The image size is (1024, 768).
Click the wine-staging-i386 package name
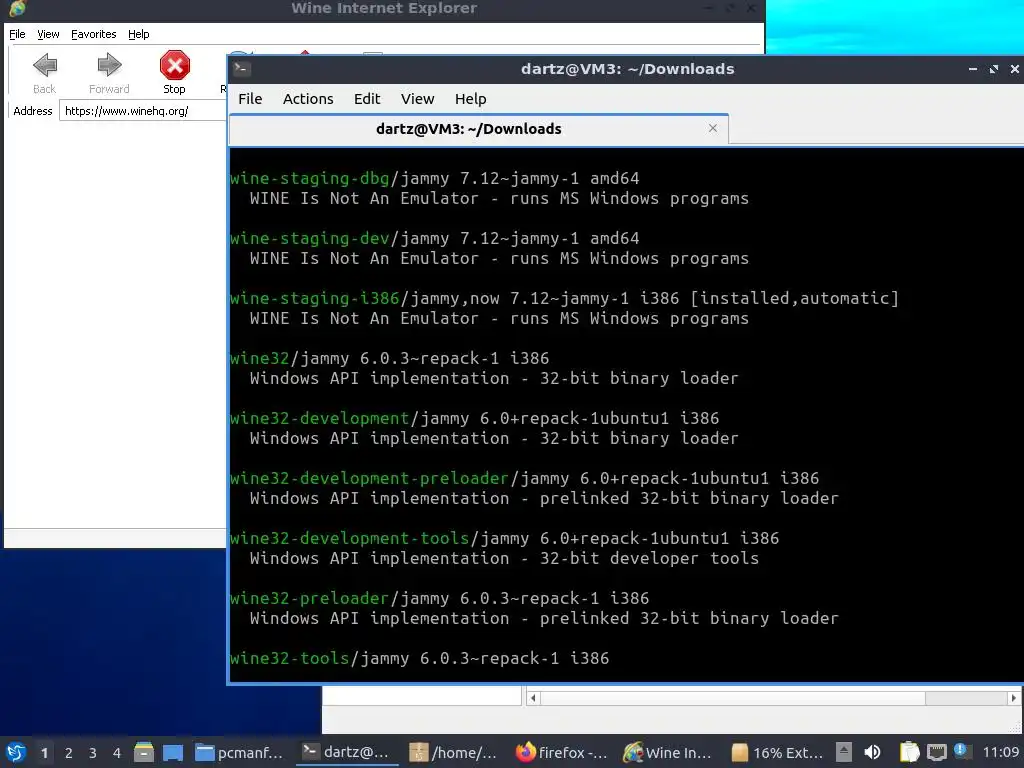(315, 298)
